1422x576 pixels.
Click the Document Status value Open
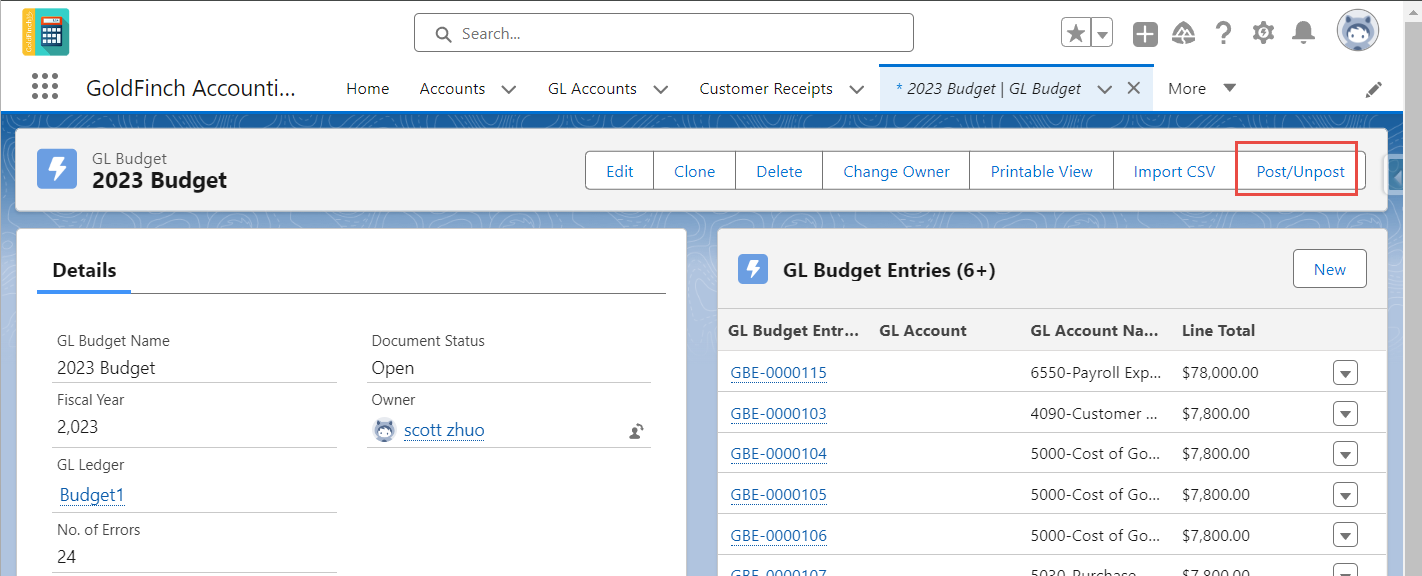393,368
